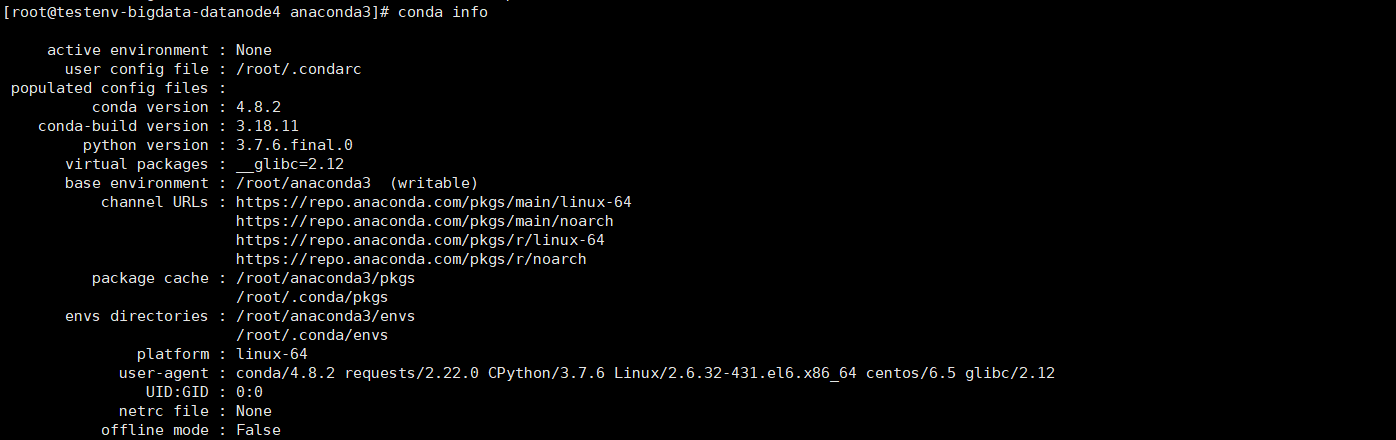Click the offline mode value False
This screenshot has width=1396, height=440.
pos(258,430)
